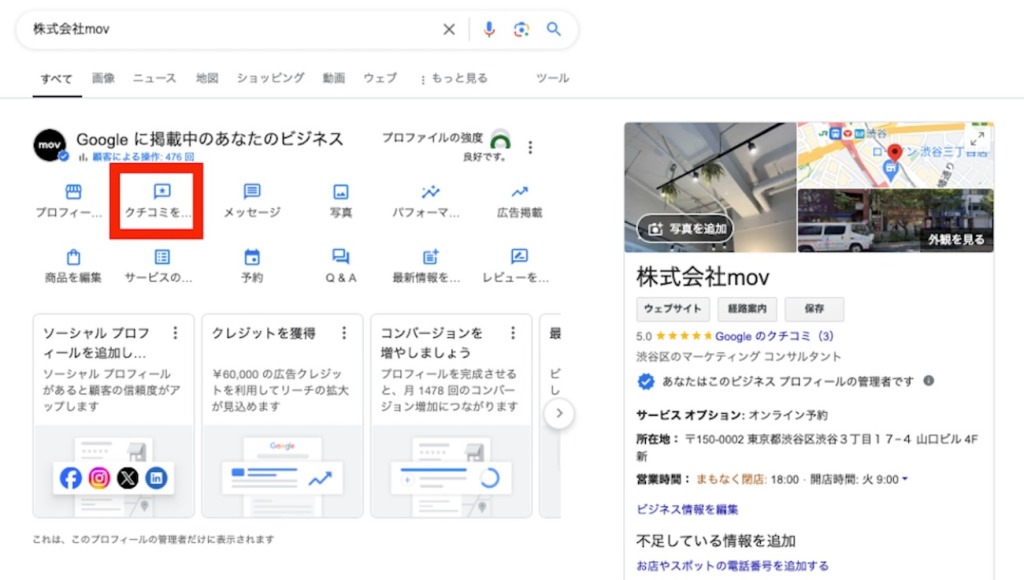
Task: Expand business hours dropdown arrow
Action: (905, 479)
